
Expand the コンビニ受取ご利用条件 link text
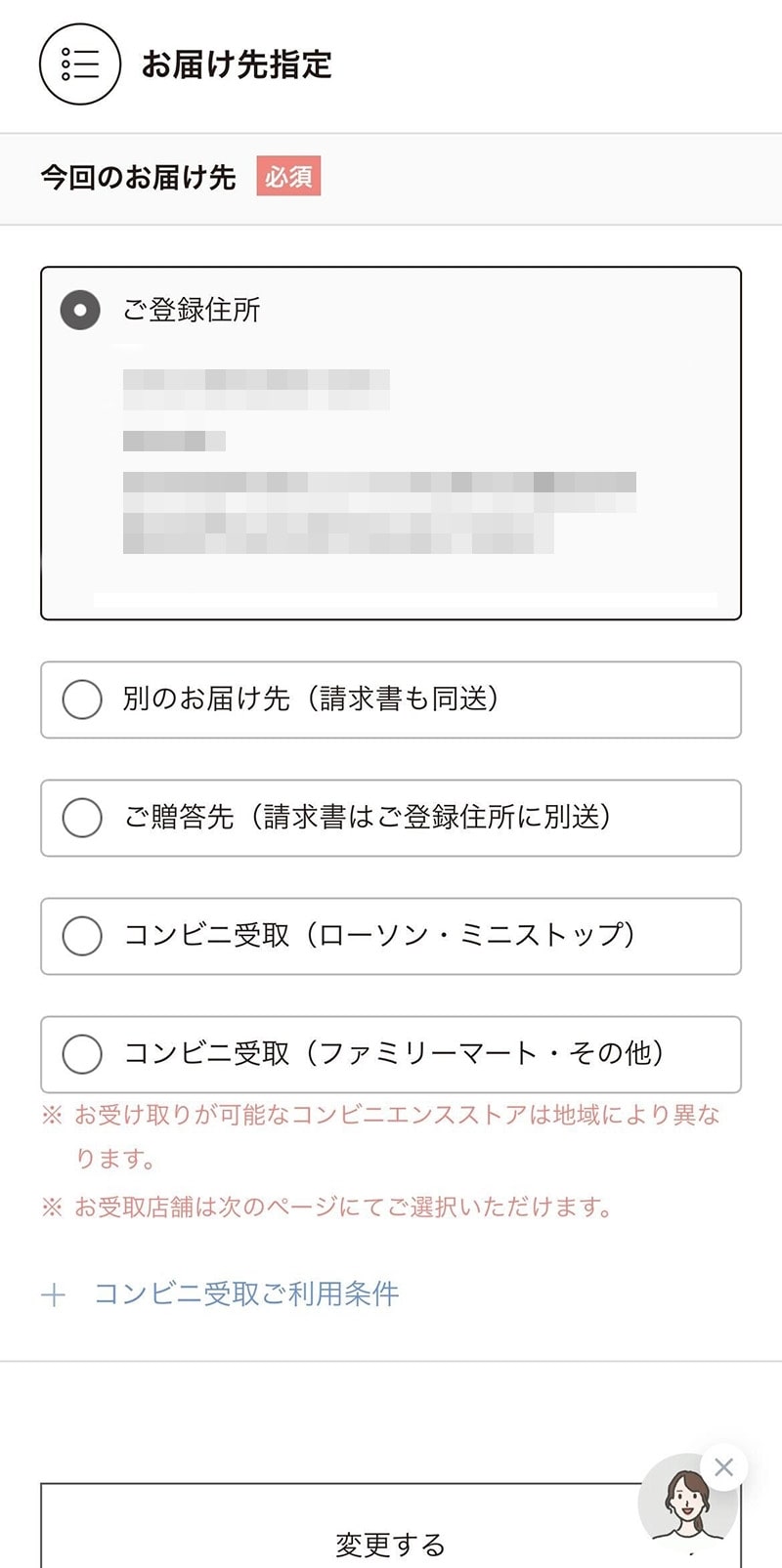[x=246, y=1294]
